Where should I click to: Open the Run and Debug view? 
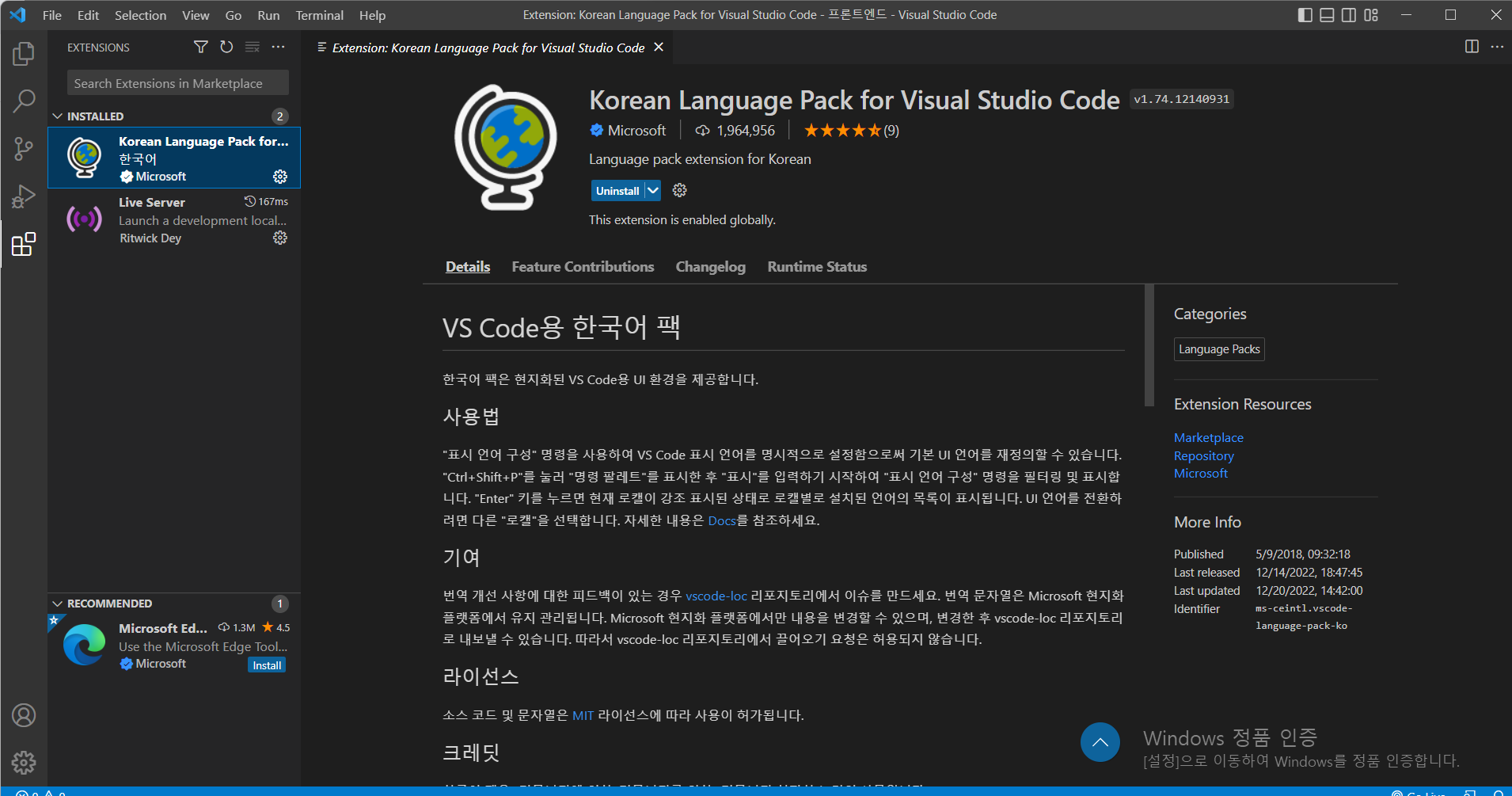click(x=24, y=196)
